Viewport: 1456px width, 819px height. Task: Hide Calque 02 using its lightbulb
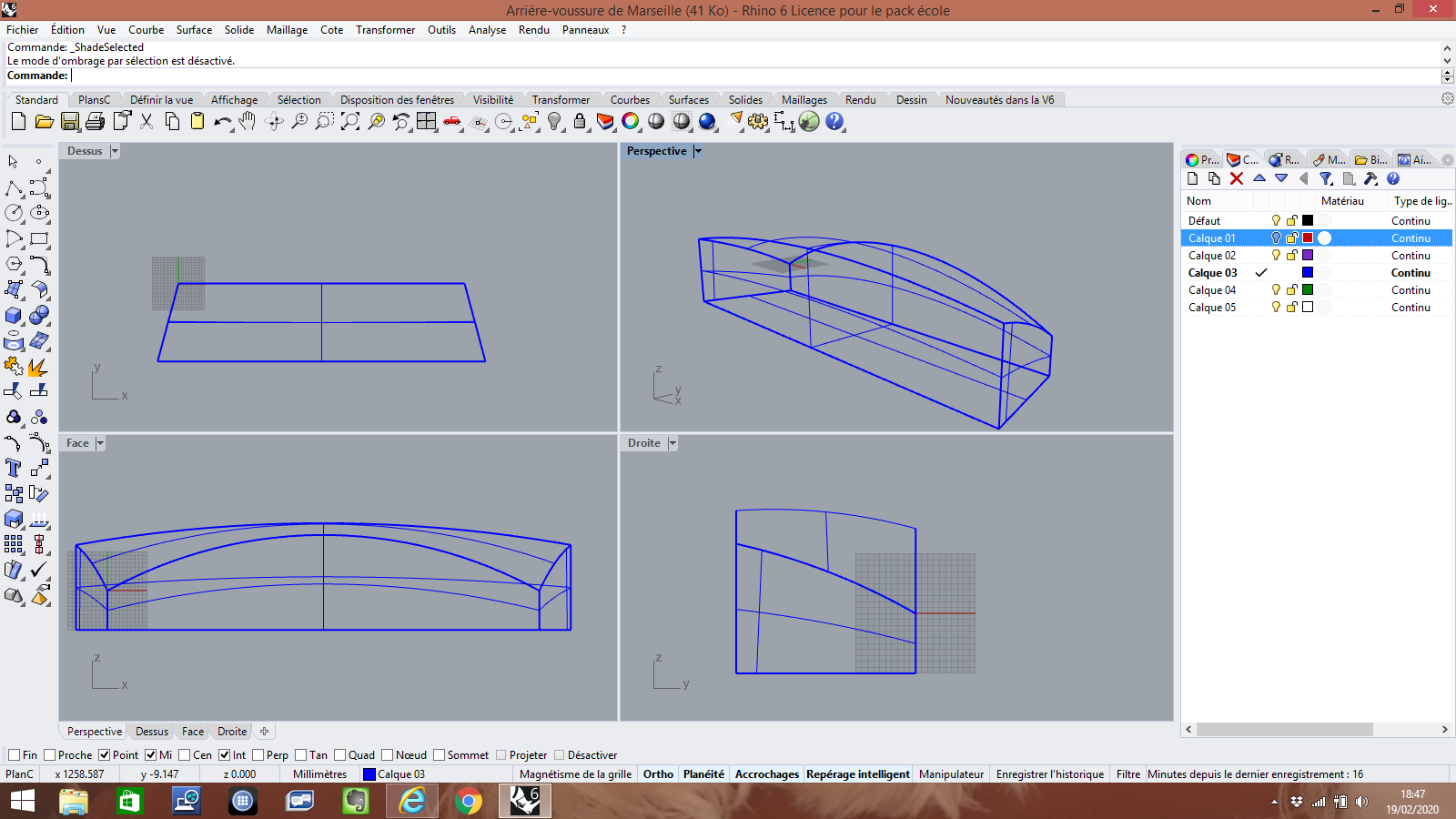1276,256
